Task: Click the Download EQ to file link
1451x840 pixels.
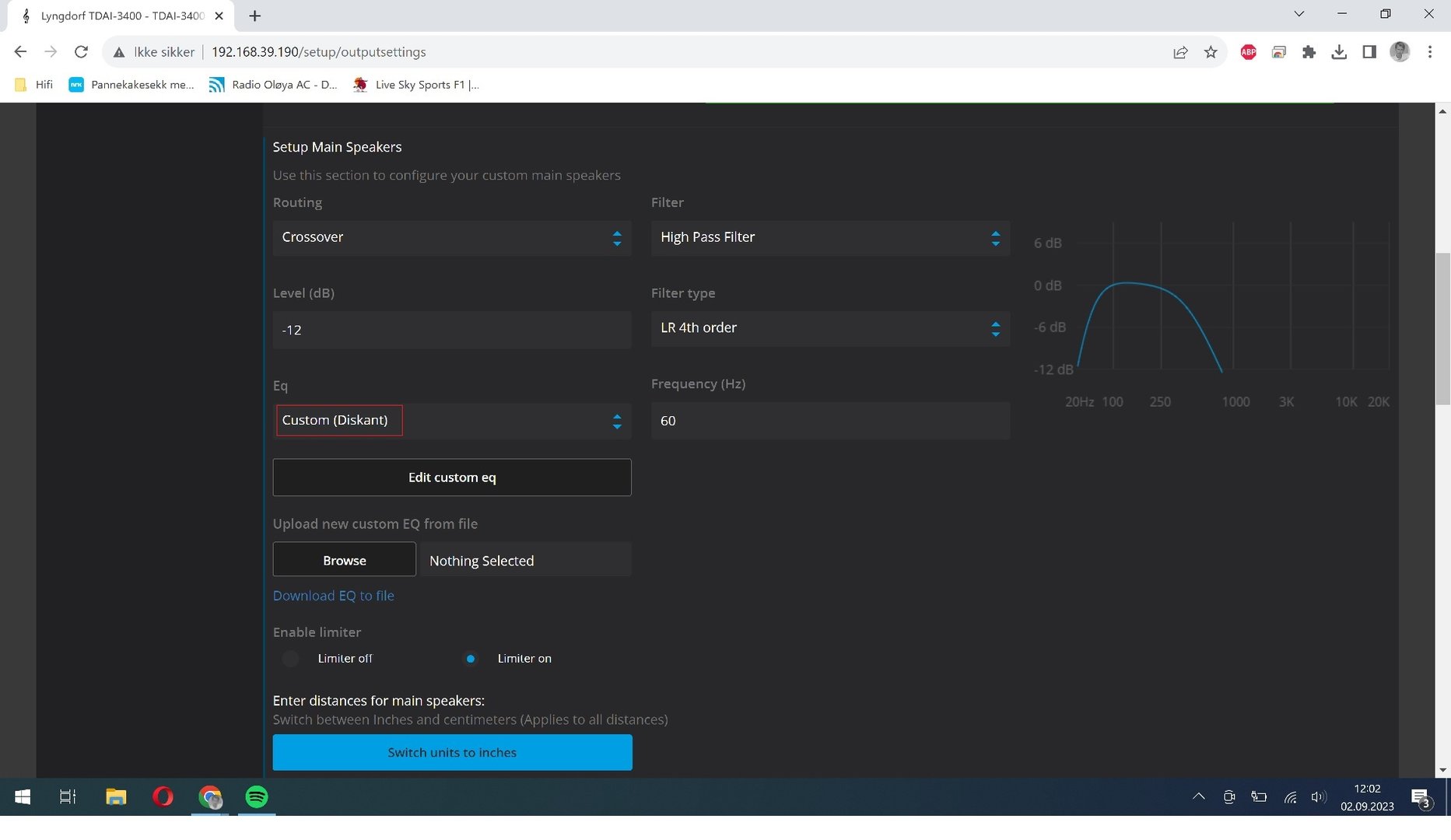Action: coord(333,596)
